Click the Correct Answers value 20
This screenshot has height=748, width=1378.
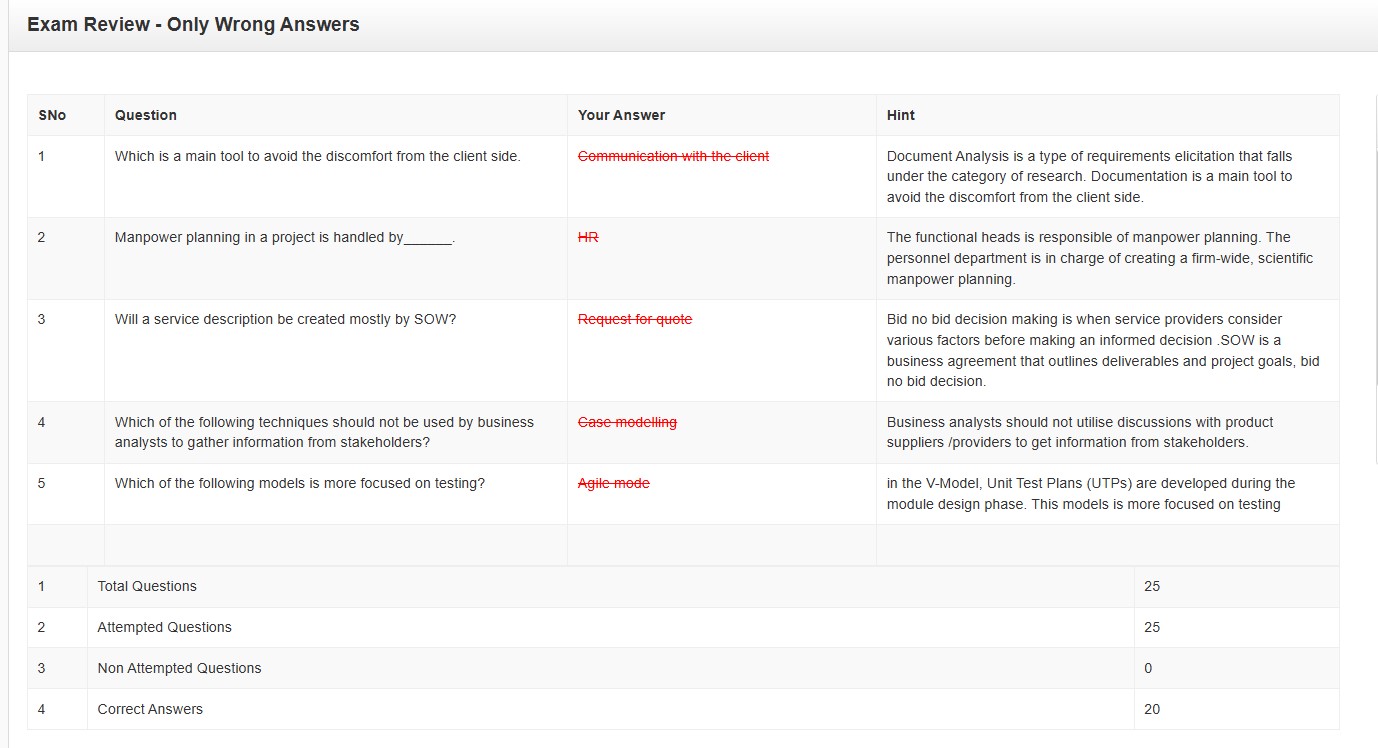pos(1152,709)
